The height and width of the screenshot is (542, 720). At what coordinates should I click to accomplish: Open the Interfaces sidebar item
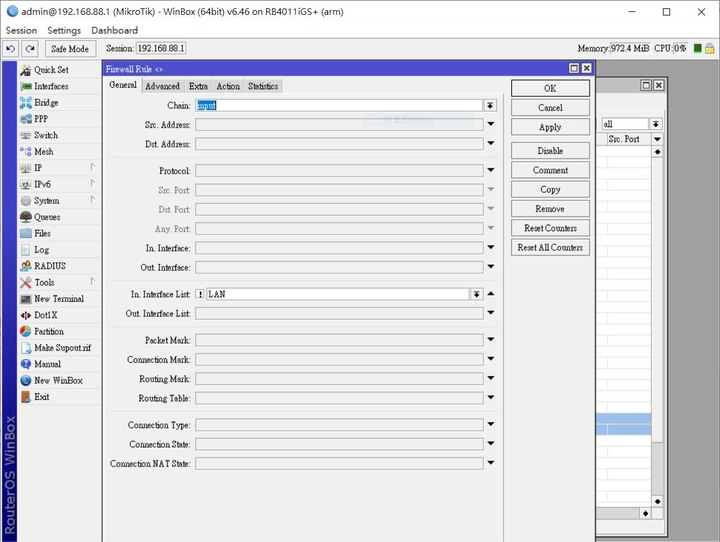click(x=51, y=86)
